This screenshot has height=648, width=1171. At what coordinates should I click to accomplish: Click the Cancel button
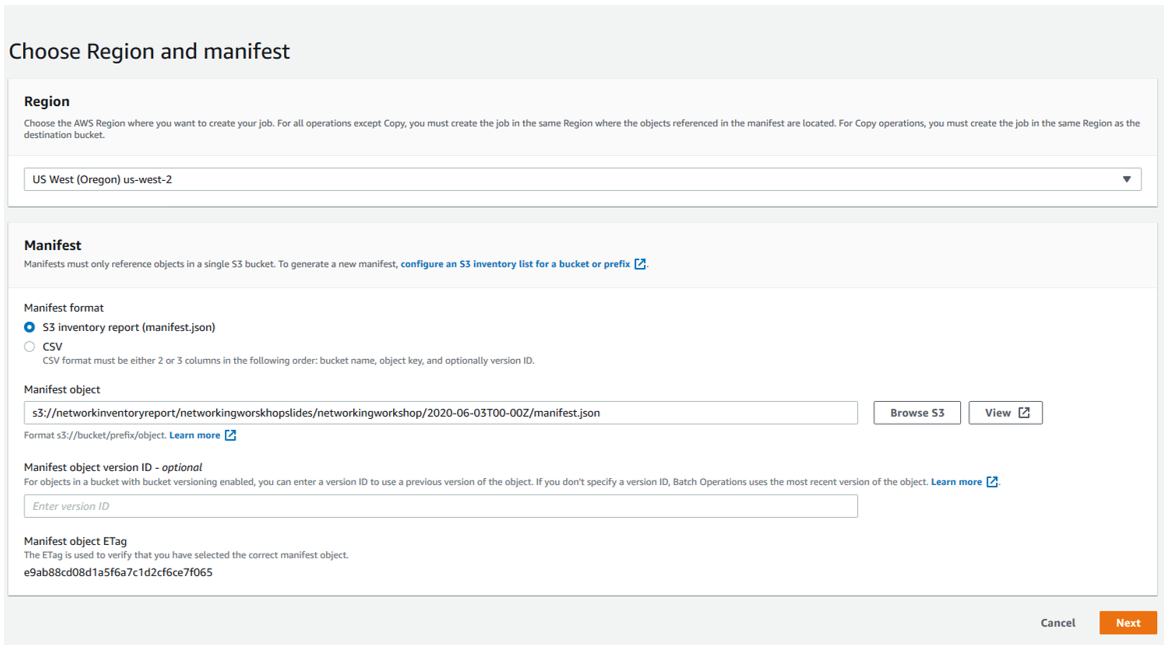click(1057, 622)
